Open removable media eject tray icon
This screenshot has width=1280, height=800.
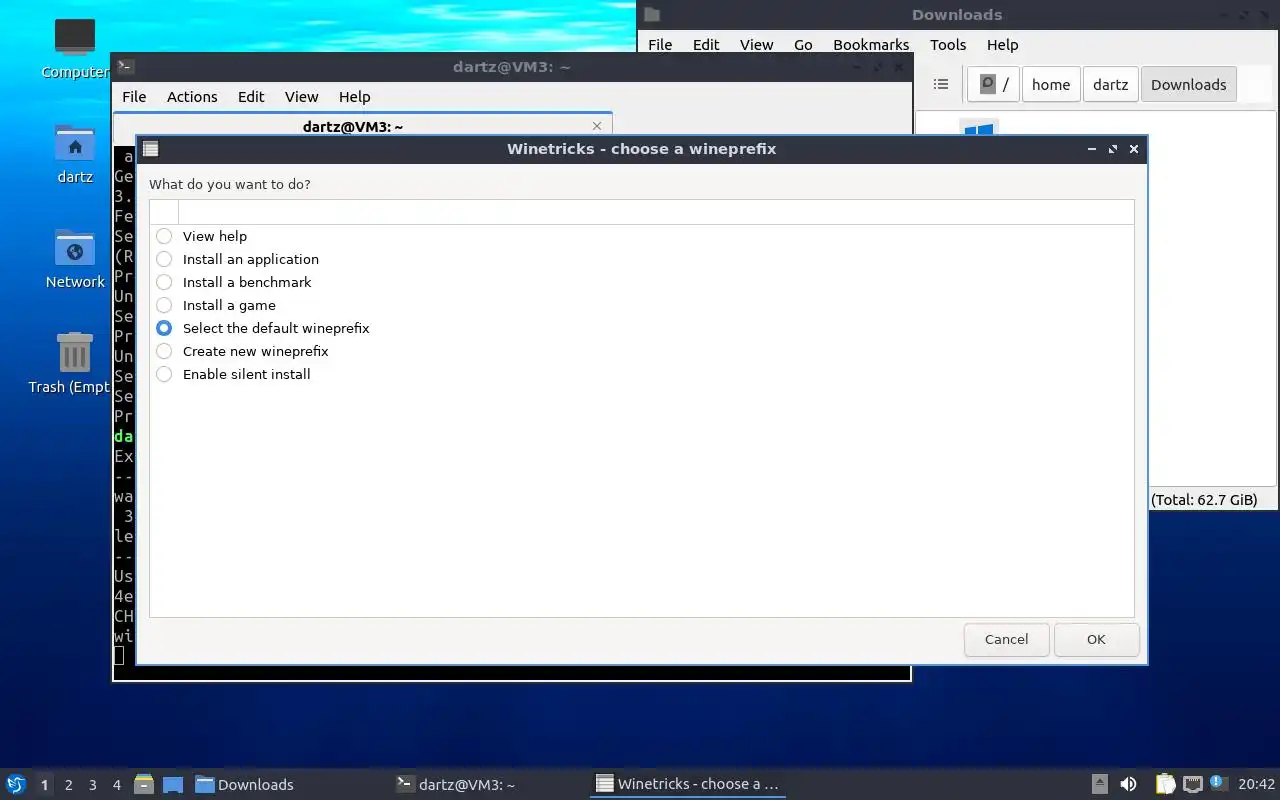coord(1100,784)
